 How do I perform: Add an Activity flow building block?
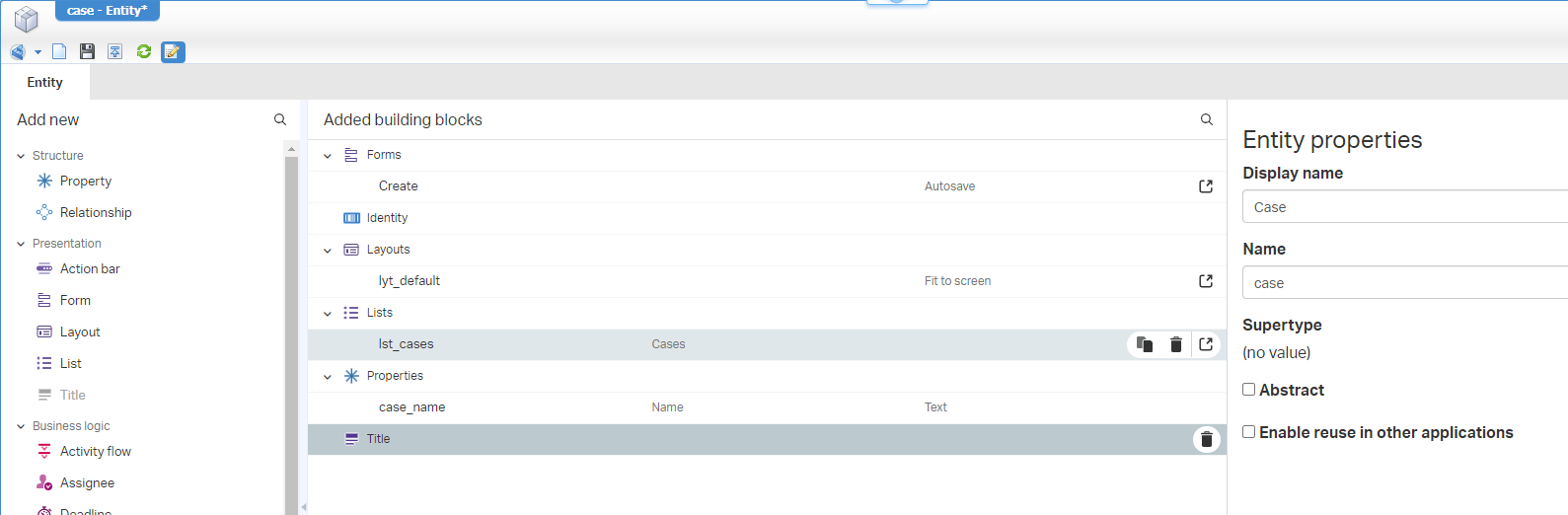tap(95, 452)
